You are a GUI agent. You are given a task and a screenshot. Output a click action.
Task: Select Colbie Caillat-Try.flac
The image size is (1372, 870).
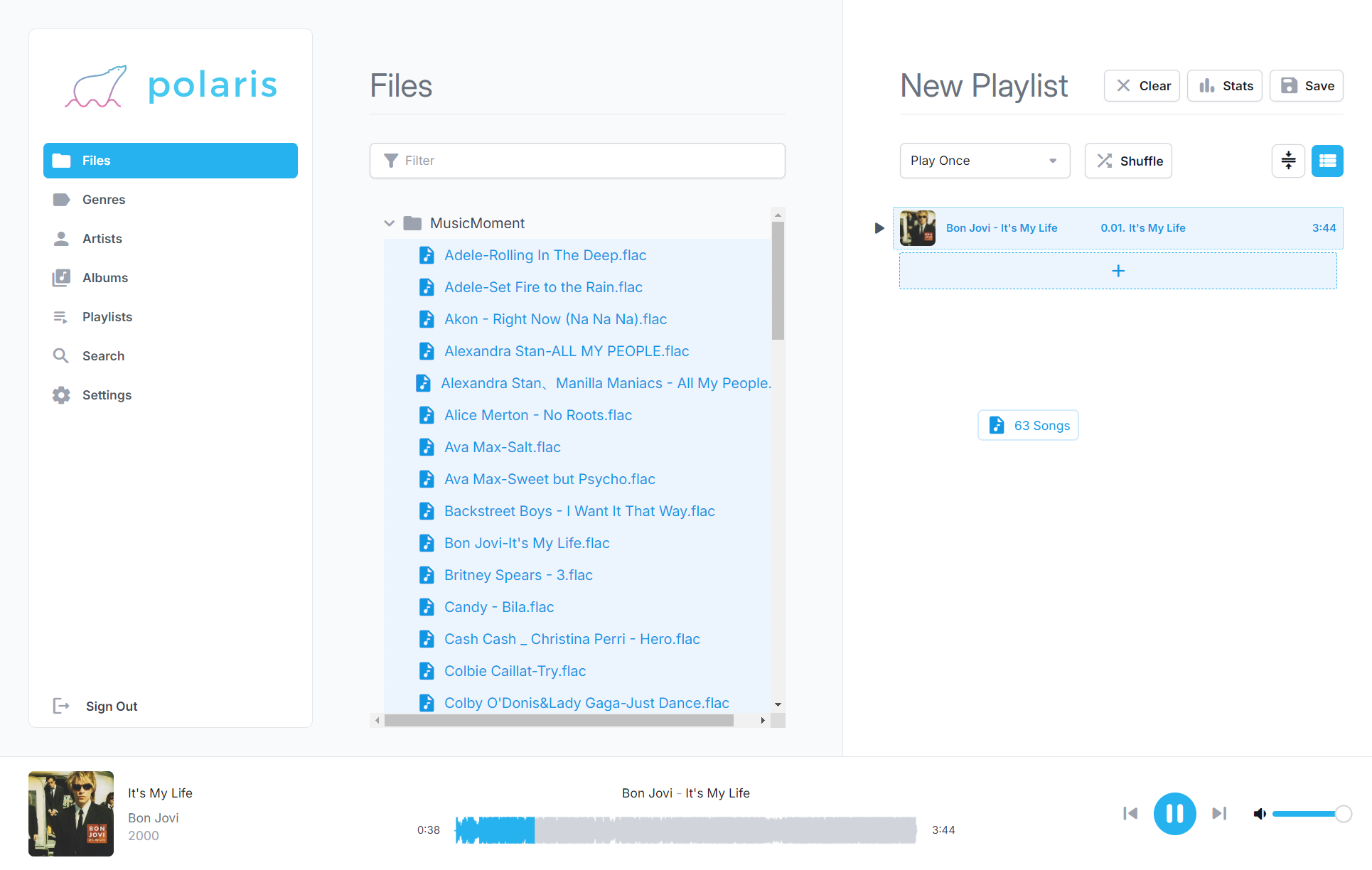(515, 671)
